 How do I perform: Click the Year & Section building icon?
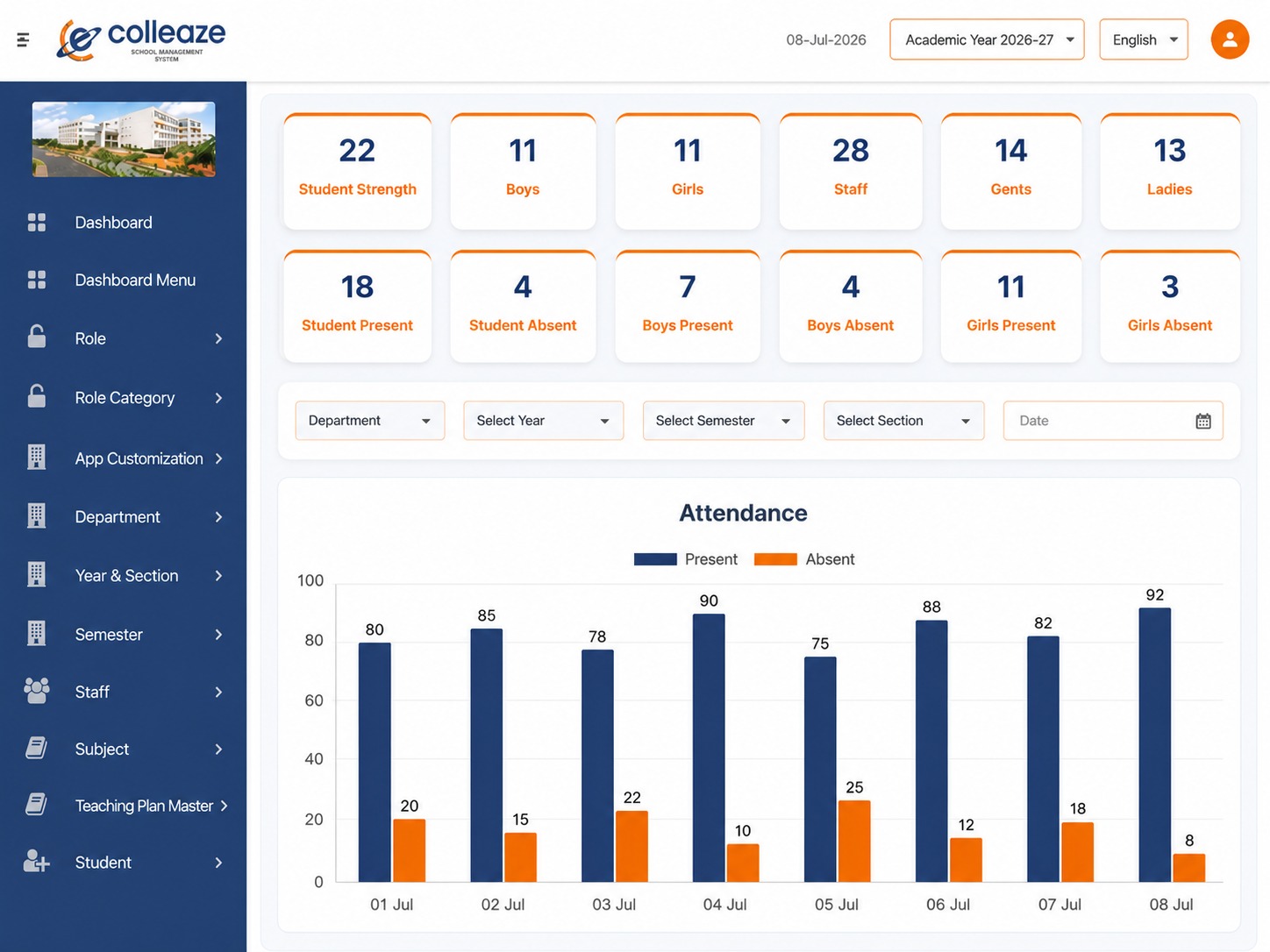click(x=37, y=574)
